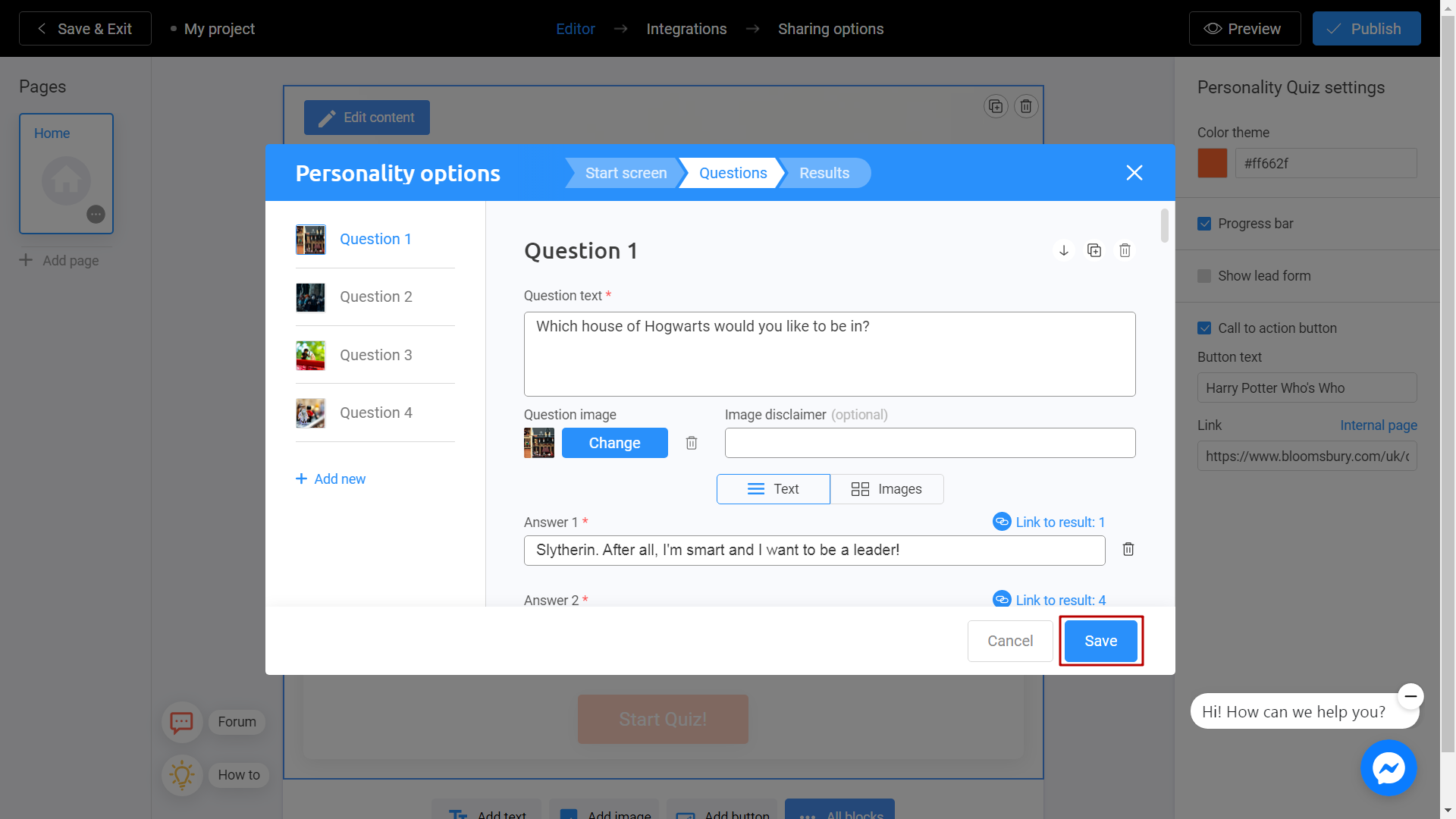The height and width of the screenshot is (819, 1456).
Task: Click the Change question image button icon
Action: pos(613,442)
